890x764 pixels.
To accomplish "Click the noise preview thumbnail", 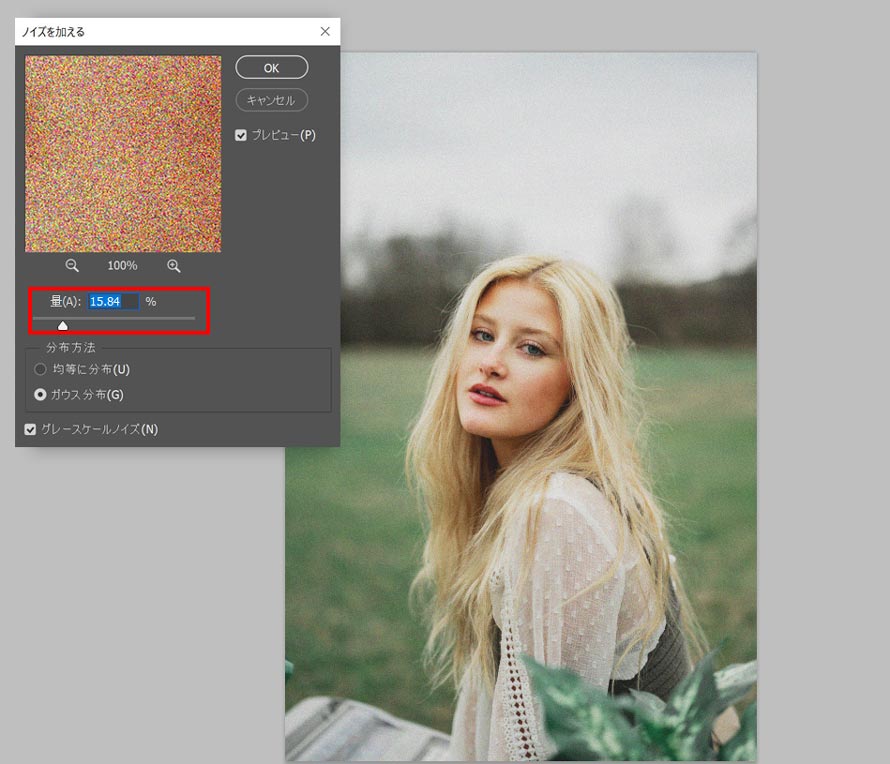I will tap(123, 154).
